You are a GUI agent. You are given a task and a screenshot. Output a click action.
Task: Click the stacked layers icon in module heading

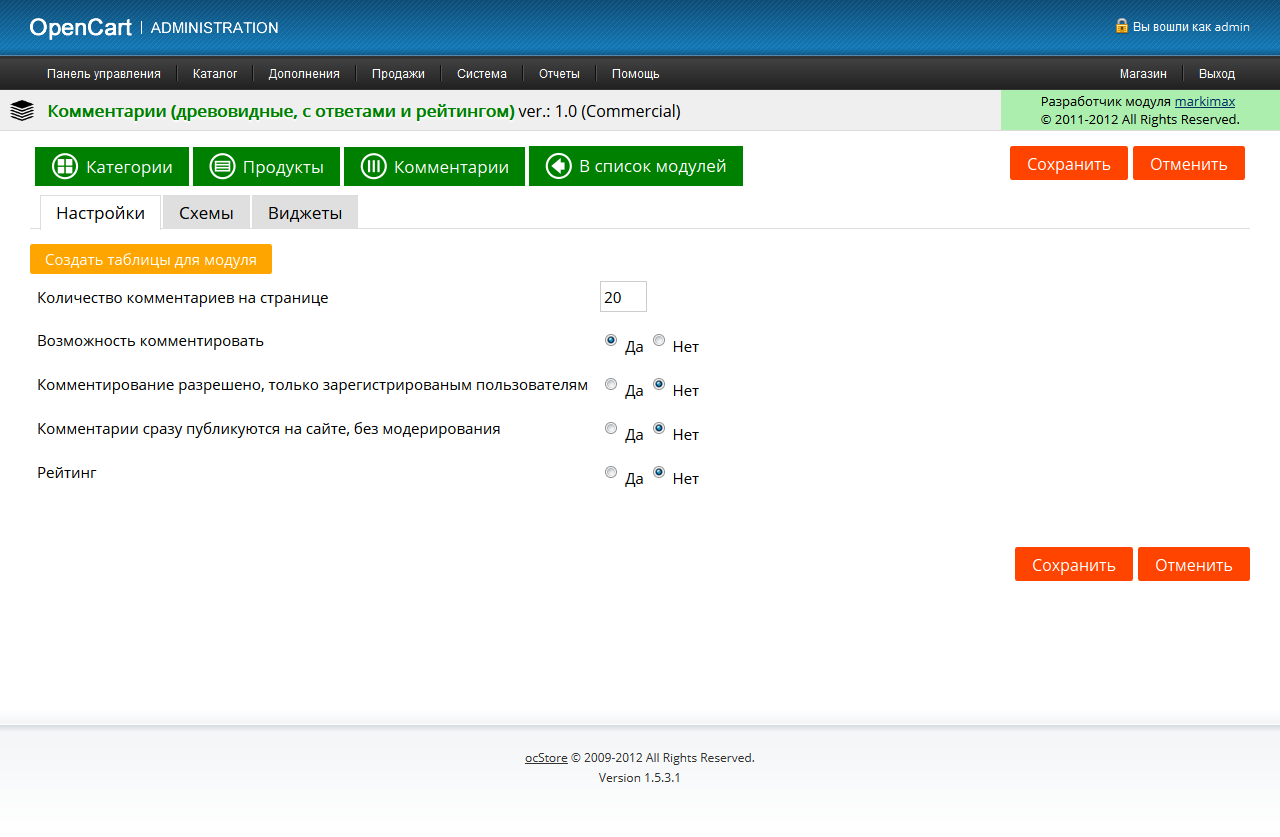coord(22,111)
